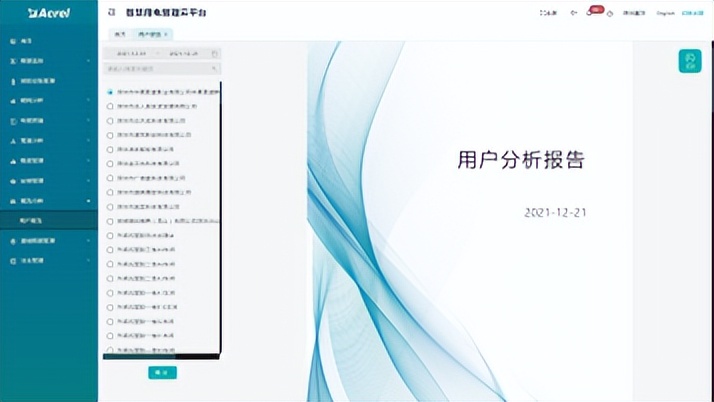The height and width of the screenshot is (402, 714).
Task: Click the text link left of English
Action: tap(634, 13)
